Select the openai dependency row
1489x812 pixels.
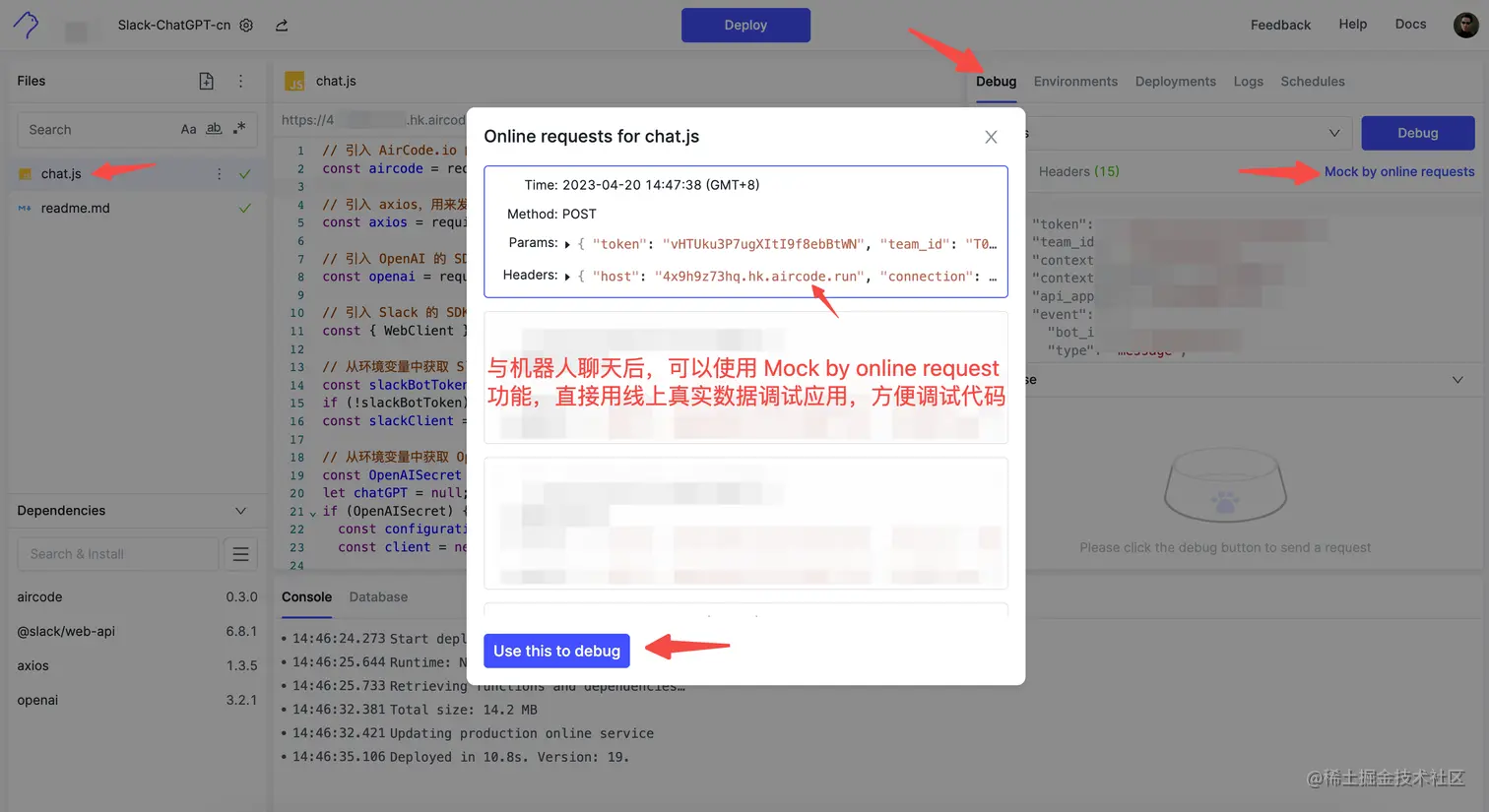click(137, 701)
